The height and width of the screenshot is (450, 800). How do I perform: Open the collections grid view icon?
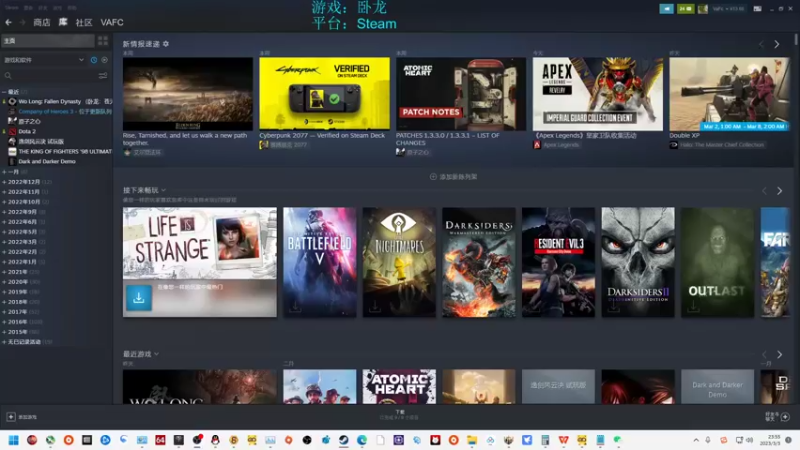(103, 40)
